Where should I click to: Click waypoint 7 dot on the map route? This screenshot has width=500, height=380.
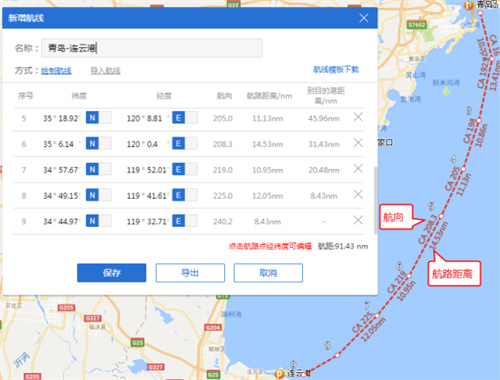coord(377,316)
